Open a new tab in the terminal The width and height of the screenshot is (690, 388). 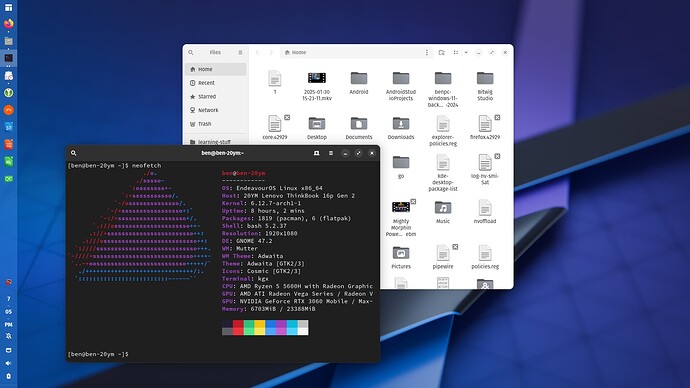click(x=316, y=153)
